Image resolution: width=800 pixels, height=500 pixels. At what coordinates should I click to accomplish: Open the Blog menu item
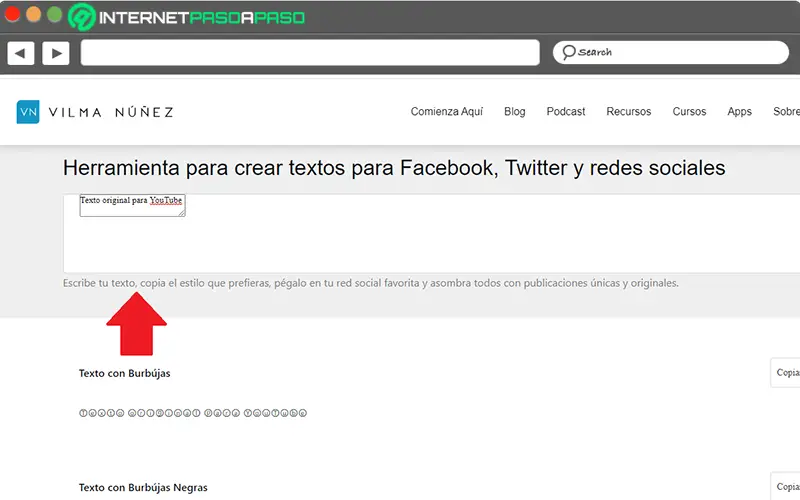(x=514, y=112)
